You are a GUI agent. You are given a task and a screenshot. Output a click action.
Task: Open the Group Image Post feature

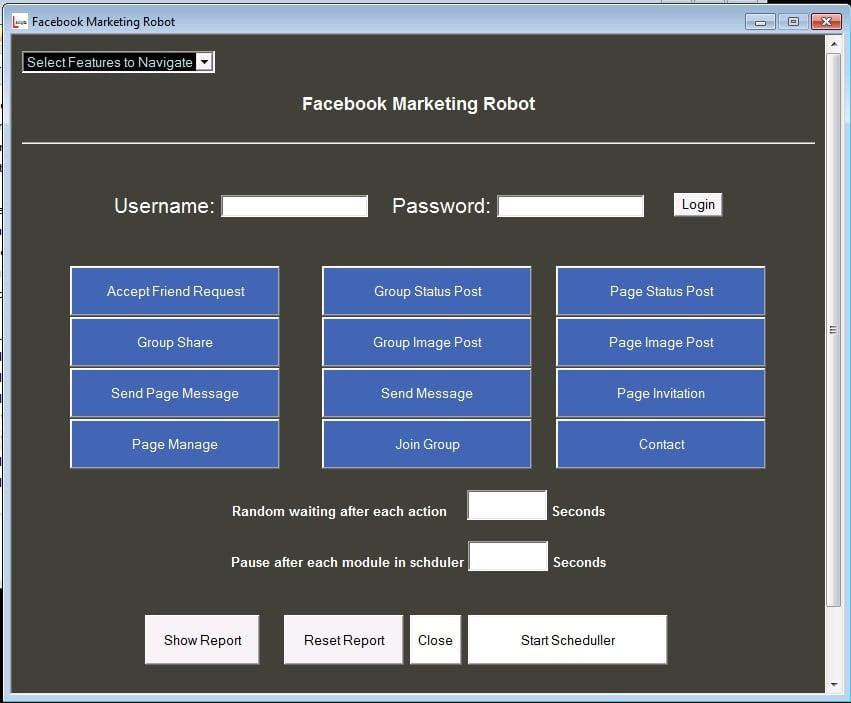(426, 342)
